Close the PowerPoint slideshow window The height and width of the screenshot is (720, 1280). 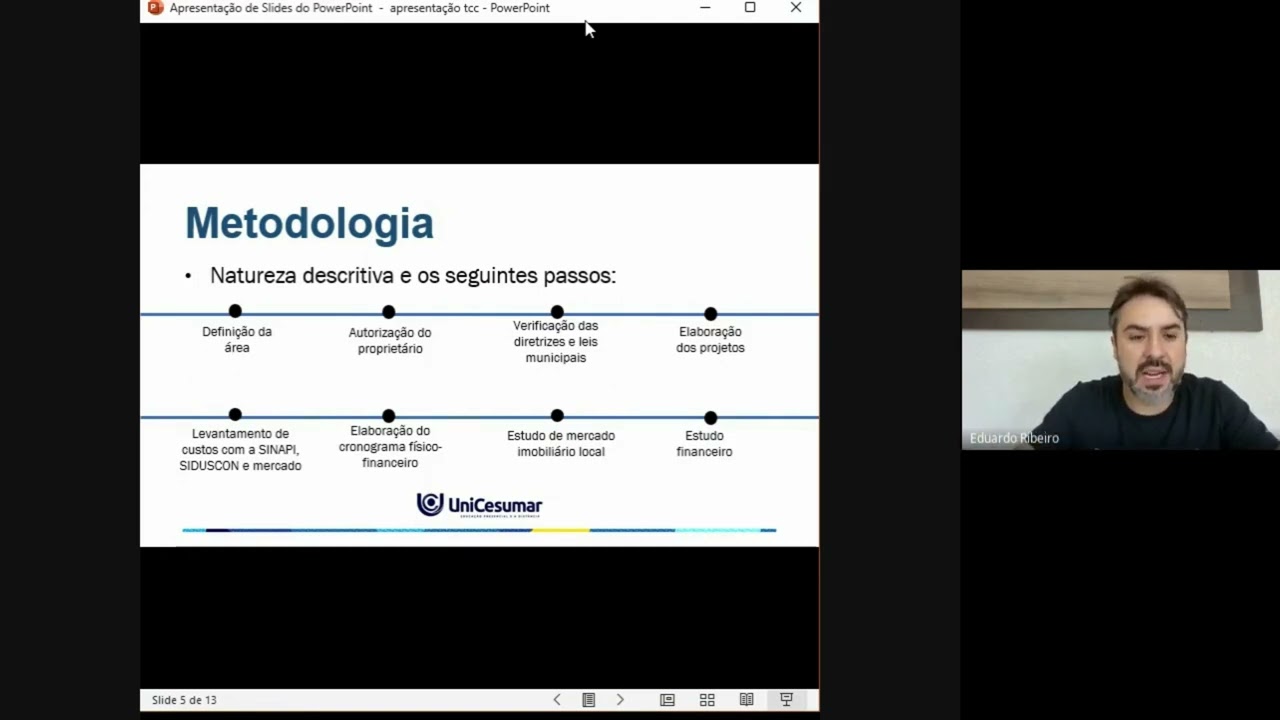795,8
